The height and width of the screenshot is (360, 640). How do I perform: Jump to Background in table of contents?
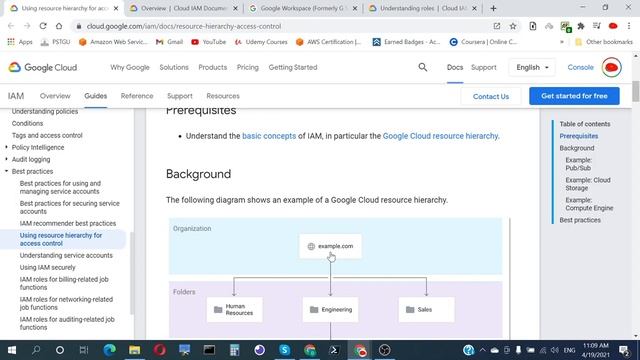(577, 148)
